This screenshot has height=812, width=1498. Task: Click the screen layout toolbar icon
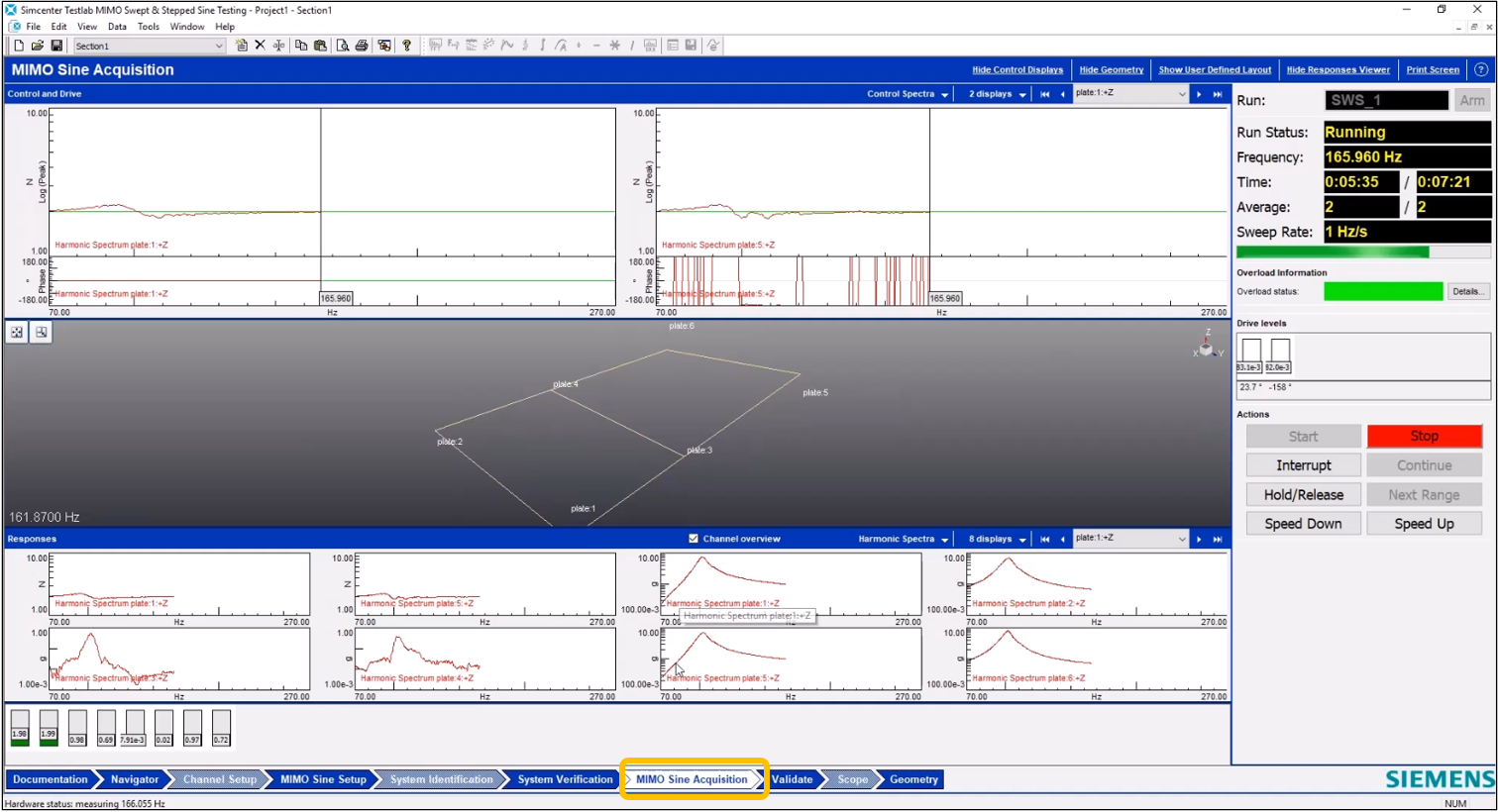coord(384,46)
